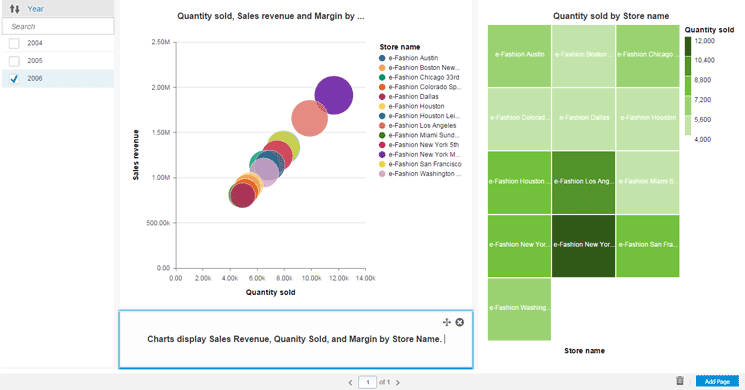This screenshot has width=745, height=390.
Task: Click the Search filter field
Action: (58, 26)
